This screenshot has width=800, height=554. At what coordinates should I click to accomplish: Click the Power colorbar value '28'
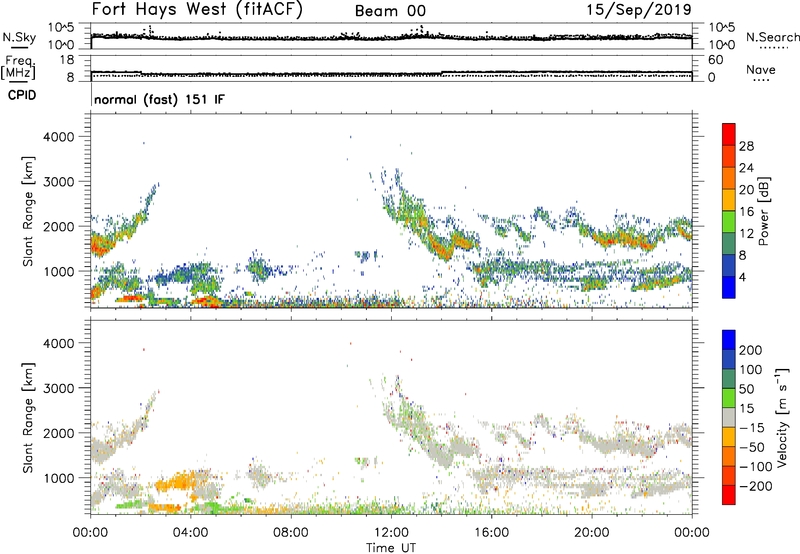tap(746, 146)
